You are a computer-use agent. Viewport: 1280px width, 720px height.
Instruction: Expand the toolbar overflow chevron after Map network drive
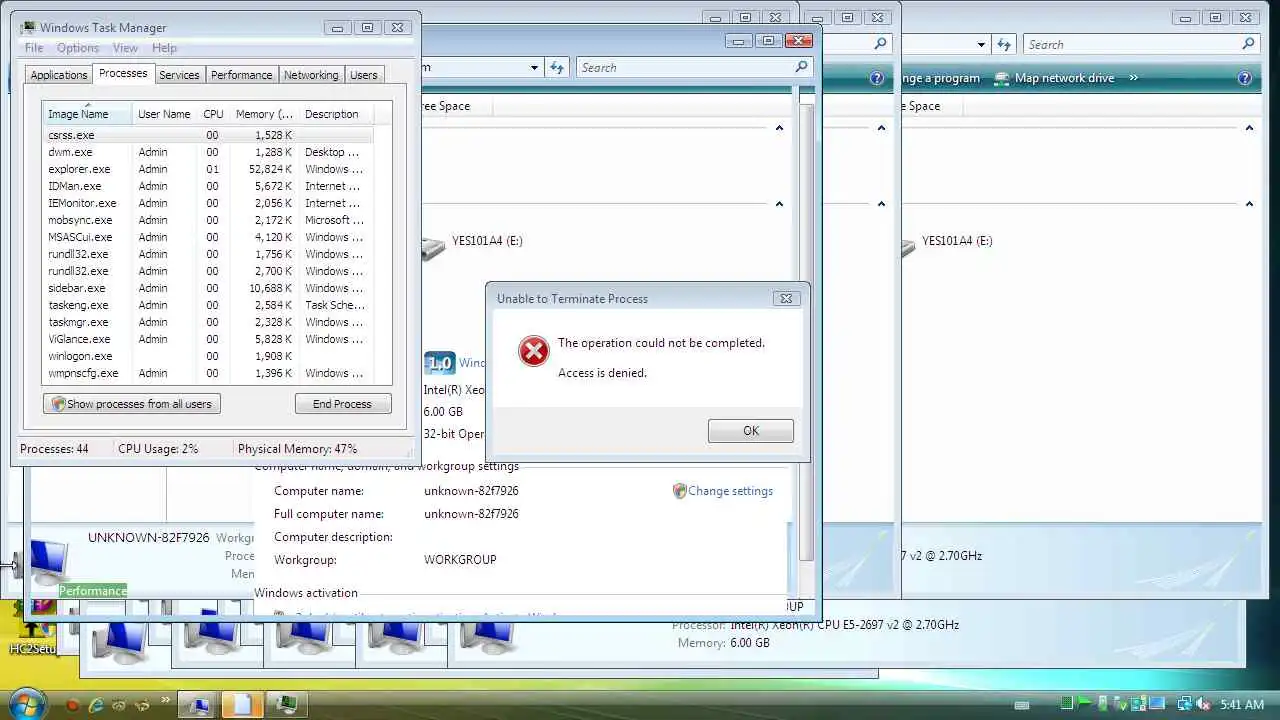(1134, 78)
